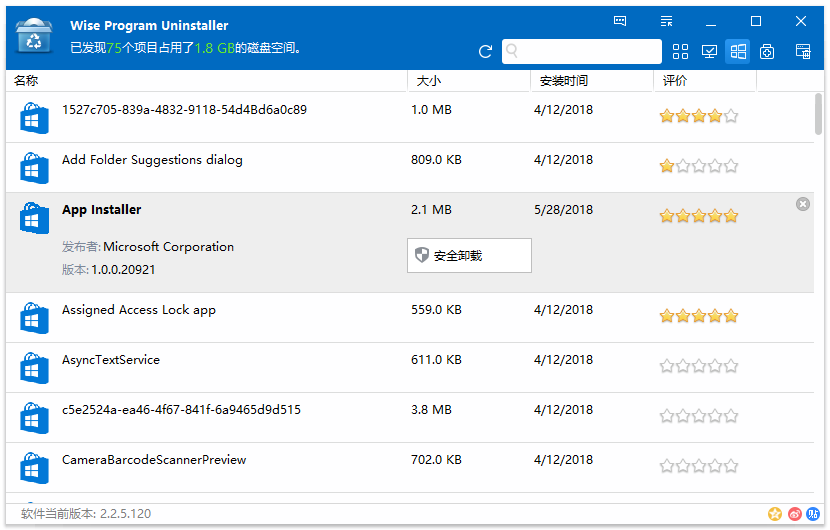Click the refresh list icon
Image resolution: width=830 pixels, height=530 pixels.
[486, 52]
